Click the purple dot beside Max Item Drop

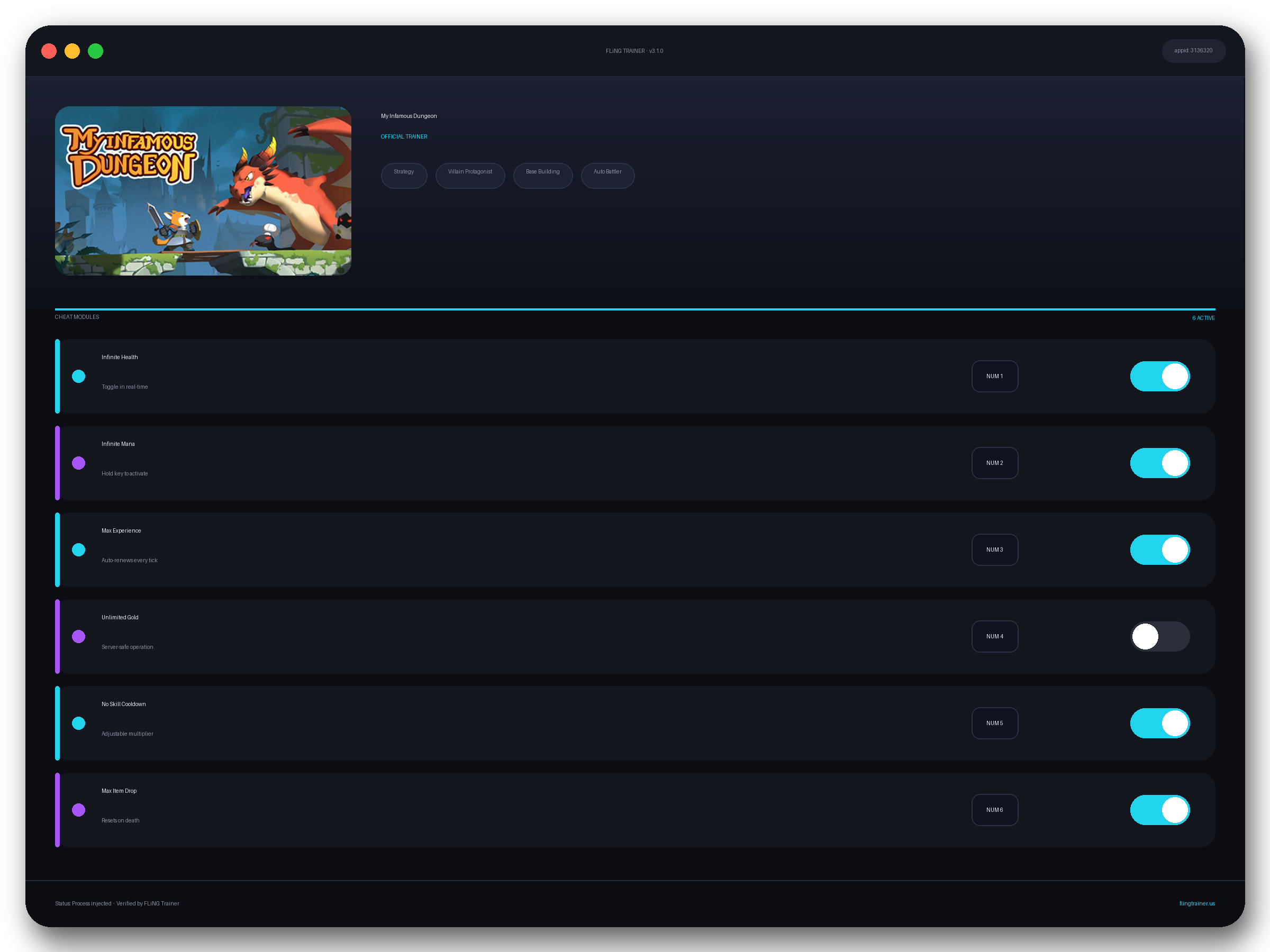79,810
